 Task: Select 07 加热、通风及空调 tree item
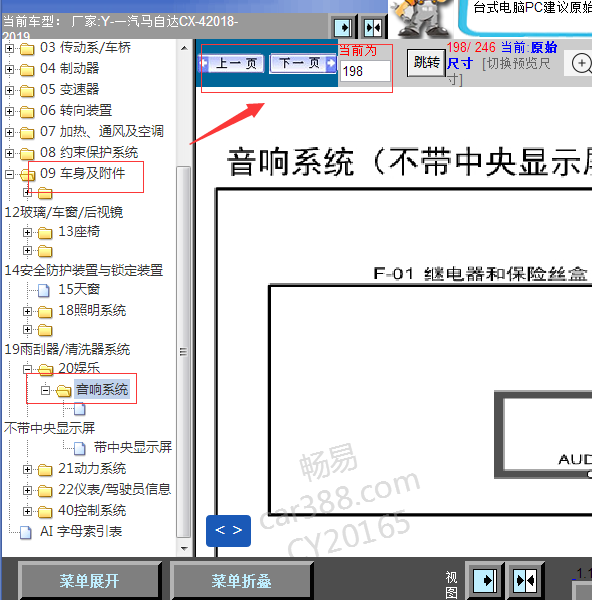pyautogui.click(x=102, y=131)
